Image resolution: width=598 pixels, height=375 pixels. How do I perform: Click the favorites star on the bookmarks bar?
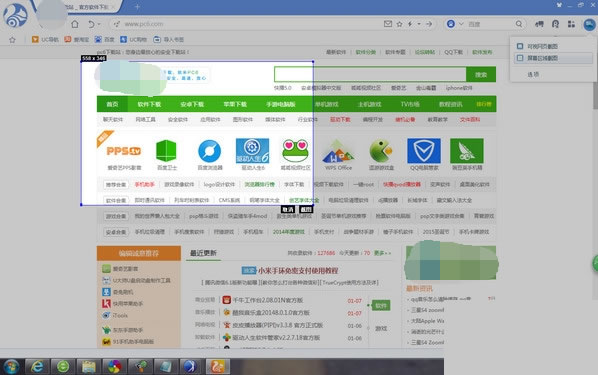(x=12, y=40)
